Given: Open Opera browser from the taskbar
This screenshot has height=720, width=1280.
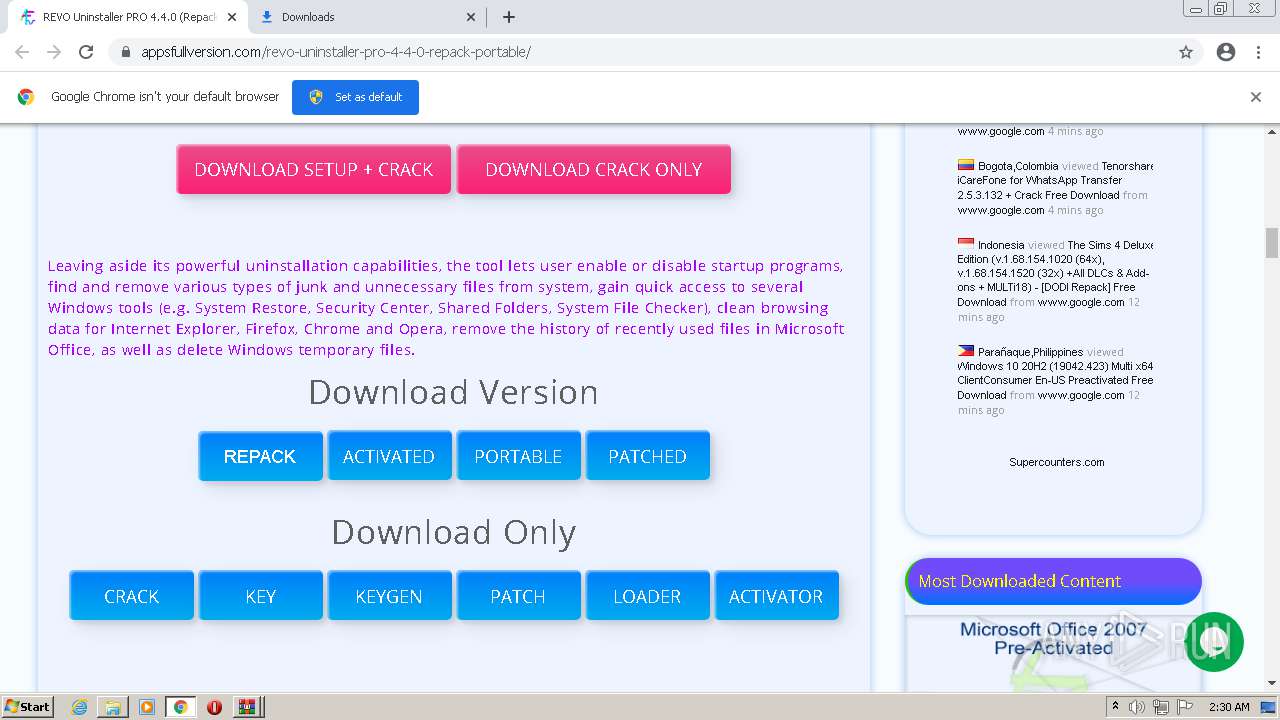Looking at the screenshot, I should pyautogui.click(x=214, y=707).
